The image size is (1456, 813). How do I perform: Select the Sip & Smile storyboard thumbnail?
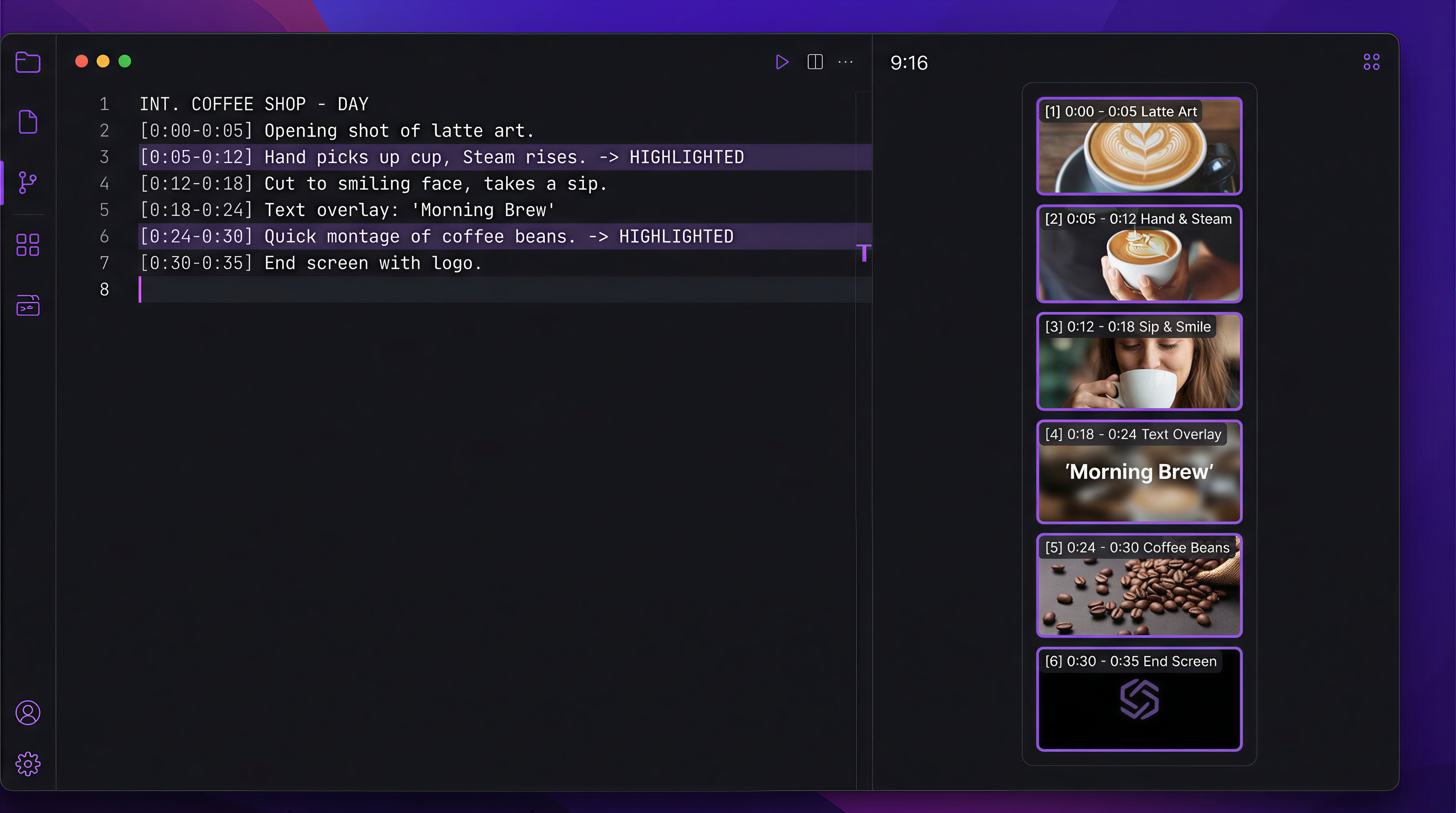click(1139, 361)
